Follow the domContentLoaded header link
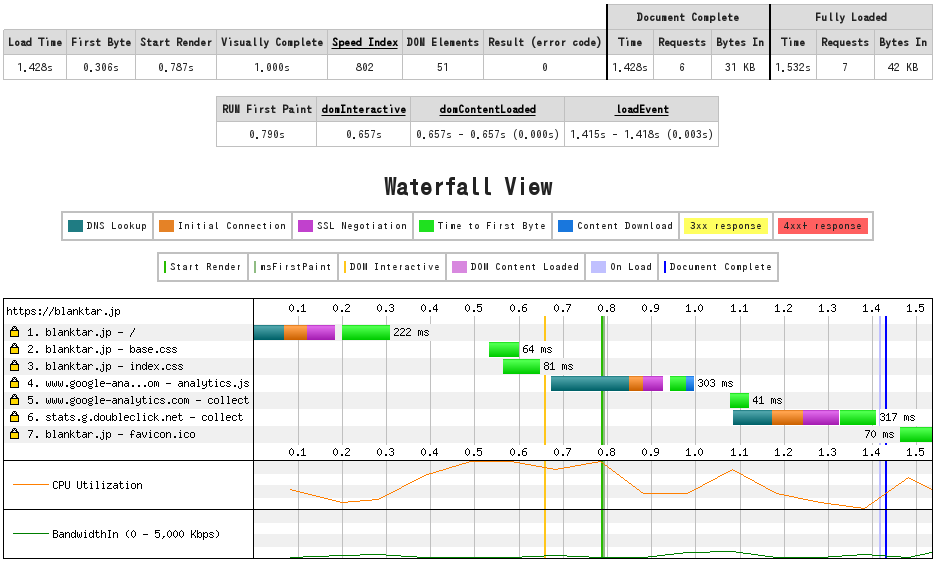This screenshot has height=562, width=942. click(487, 109)
